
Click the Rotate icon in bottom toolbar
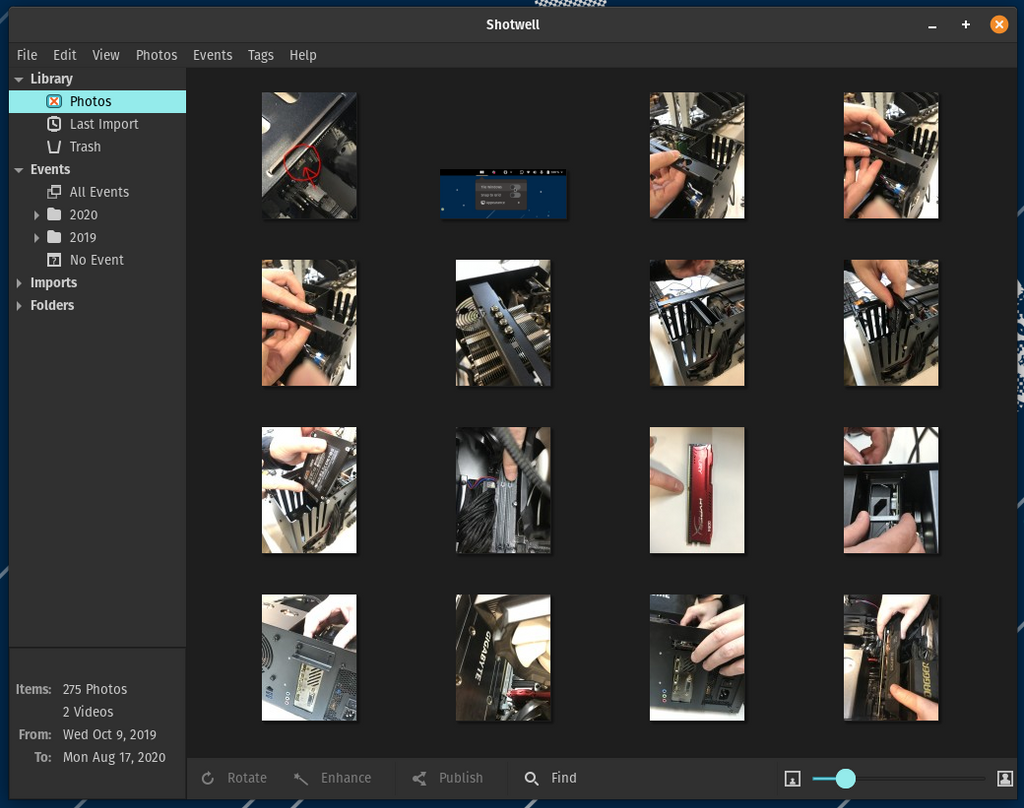[208, 778]
